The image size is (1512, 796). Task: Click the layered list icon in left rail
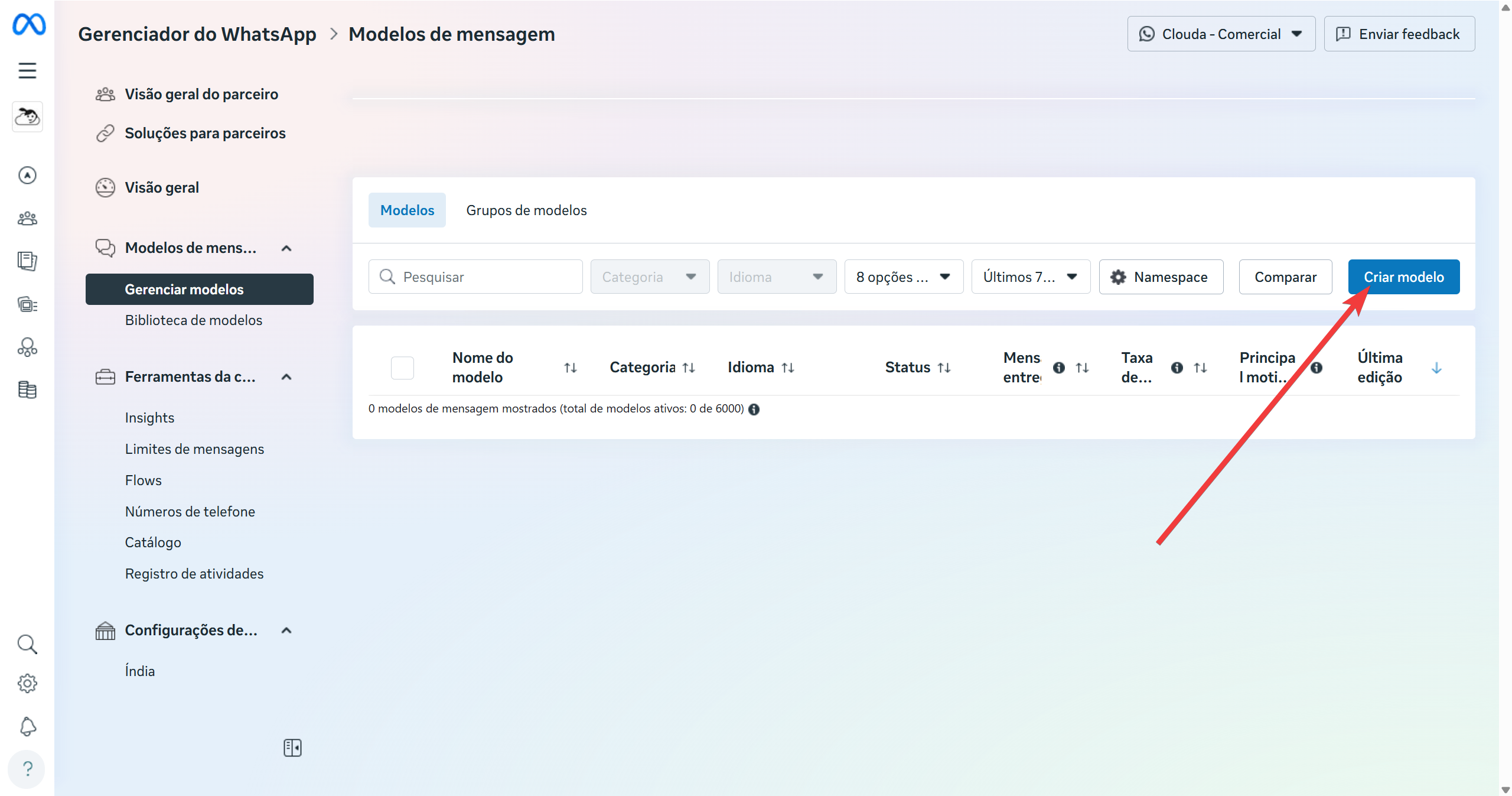[x=27, y=304]
